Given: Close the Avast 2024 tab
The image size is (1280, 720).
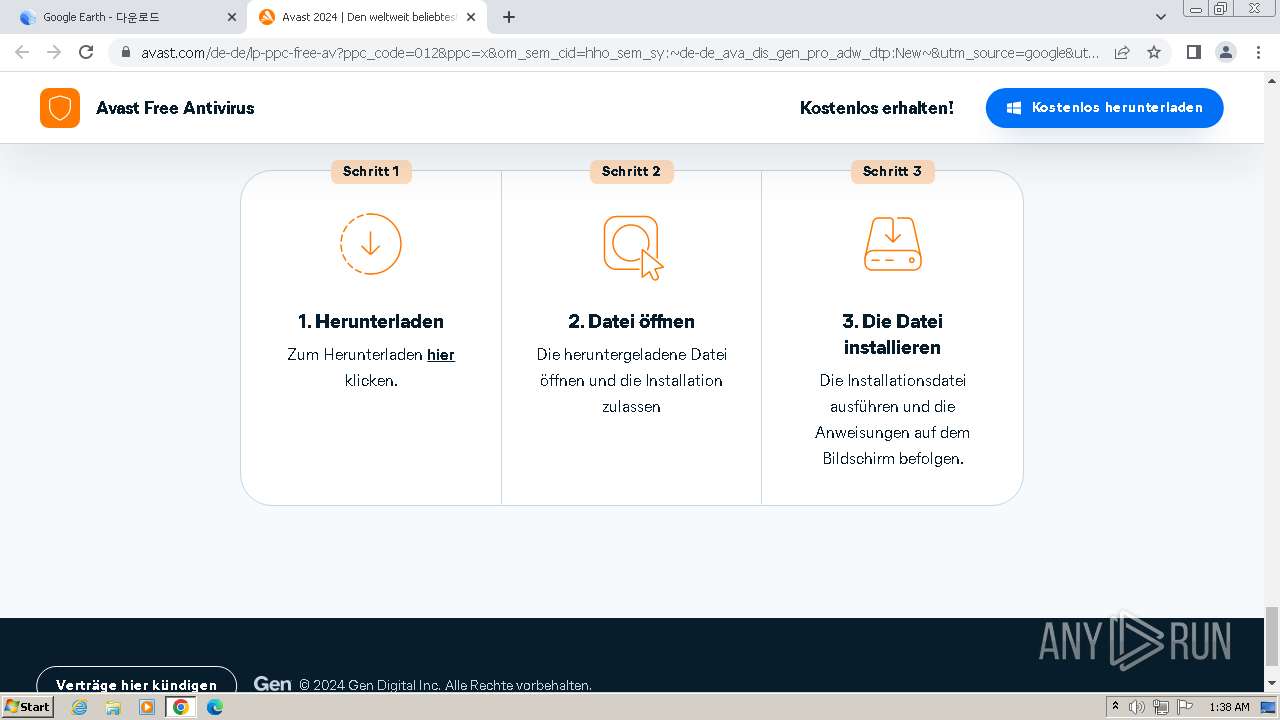Looking at the screenshot, I should tap(471, 17).
